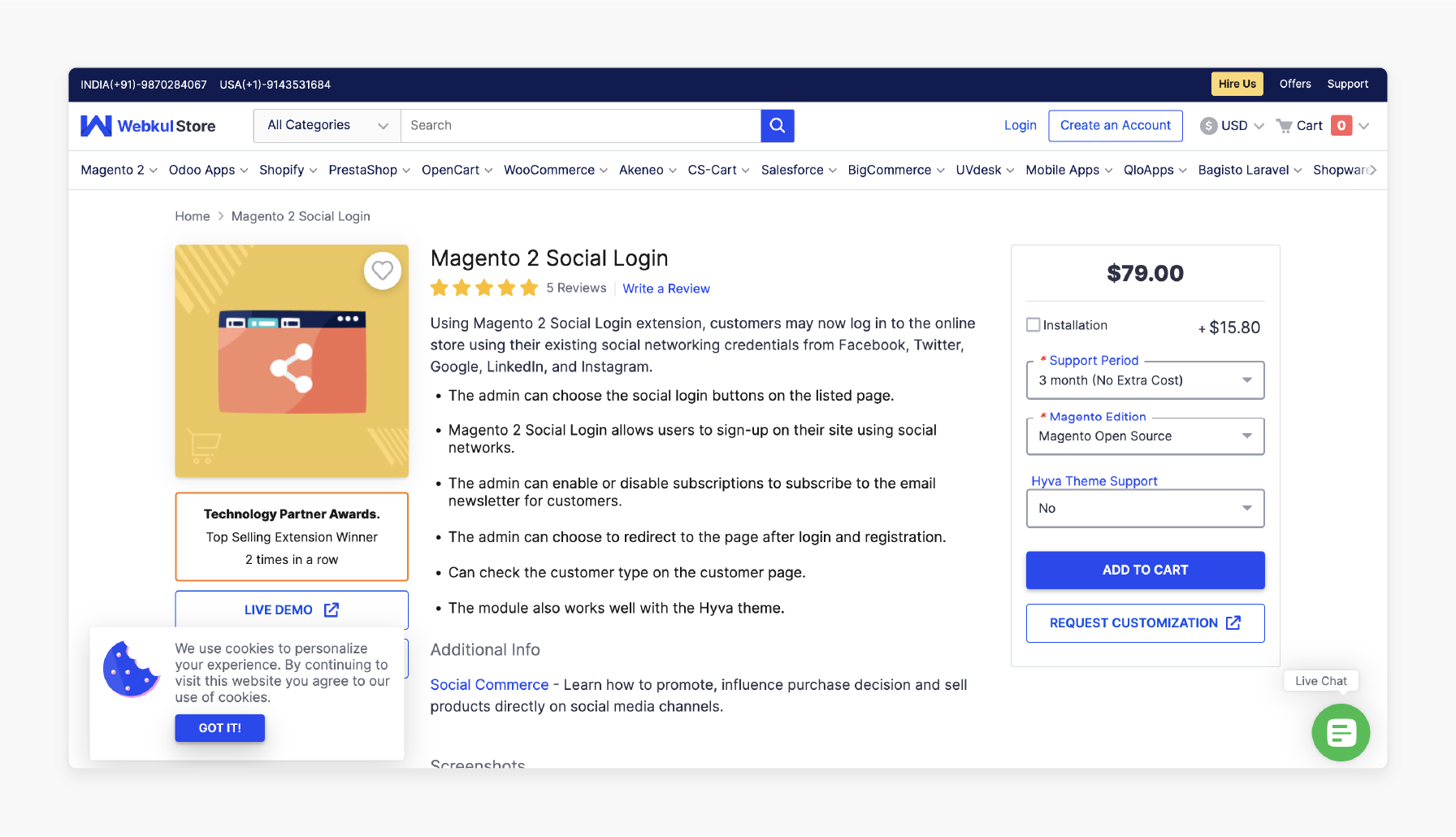The height and width of the screenshot is (837, 1456).
Task: Click REQUEST CUSTOMIZATION button
Action: tap(1146, 623)
